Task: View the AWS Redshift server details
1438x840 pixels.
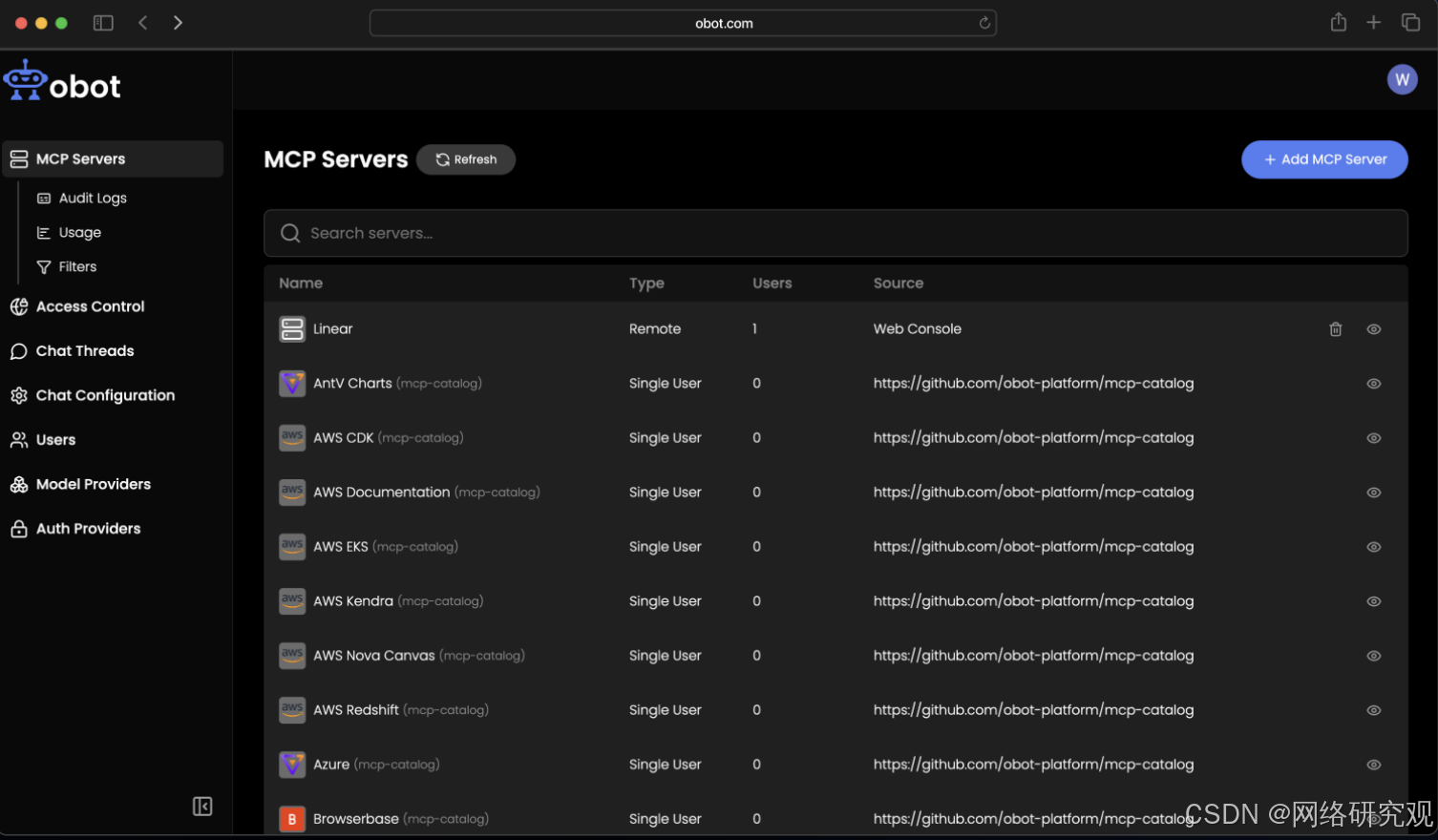Action: pos(1374,710)
